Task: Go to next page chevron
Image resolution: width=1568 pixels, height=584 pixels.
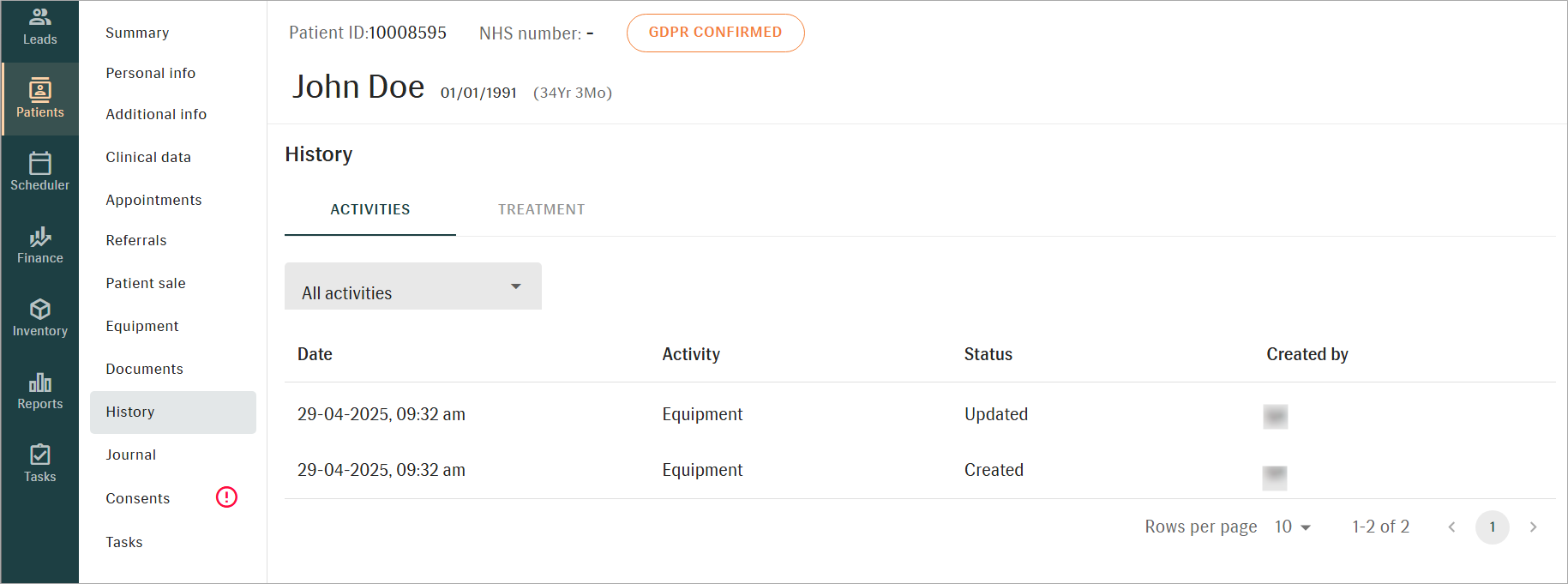Action: click(x=1533, y=527)
